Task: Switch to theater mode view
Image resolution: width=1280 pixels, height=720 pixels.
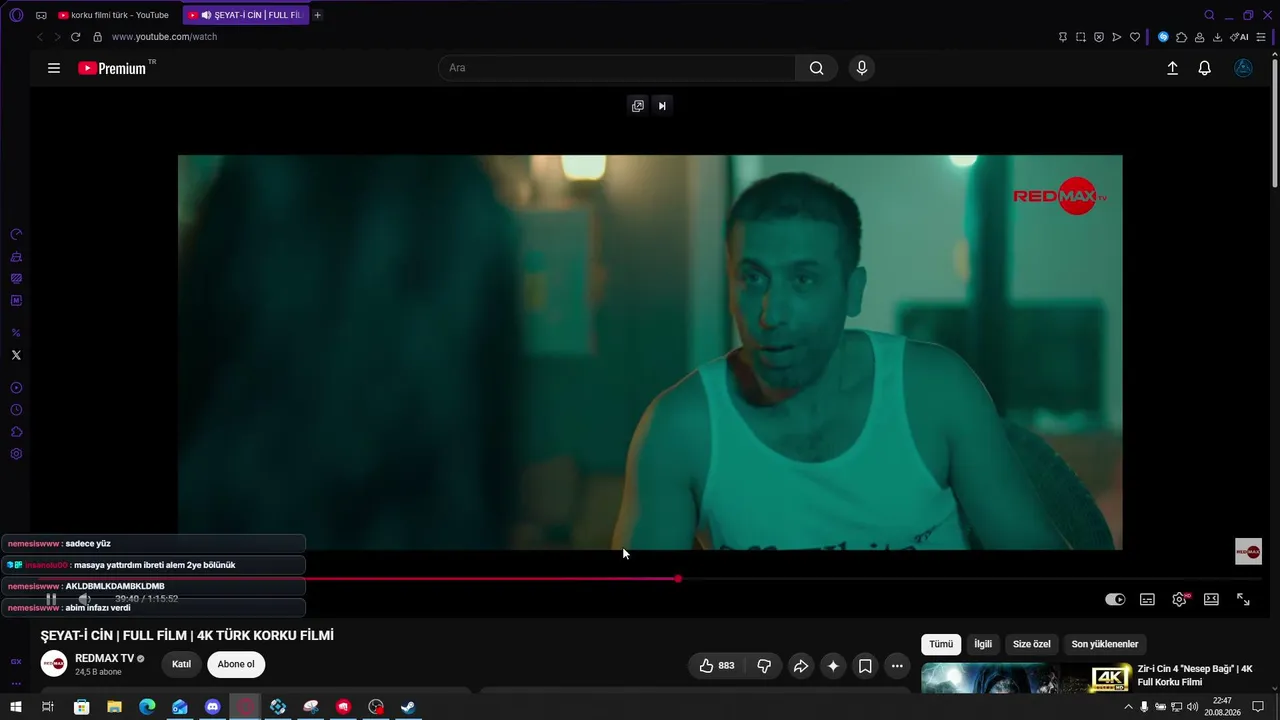Action: coord(1211,599)
